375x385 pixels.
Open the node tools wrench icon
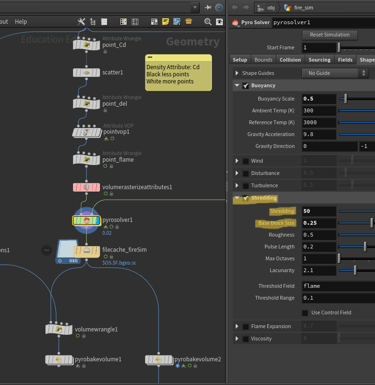point(81,22)
